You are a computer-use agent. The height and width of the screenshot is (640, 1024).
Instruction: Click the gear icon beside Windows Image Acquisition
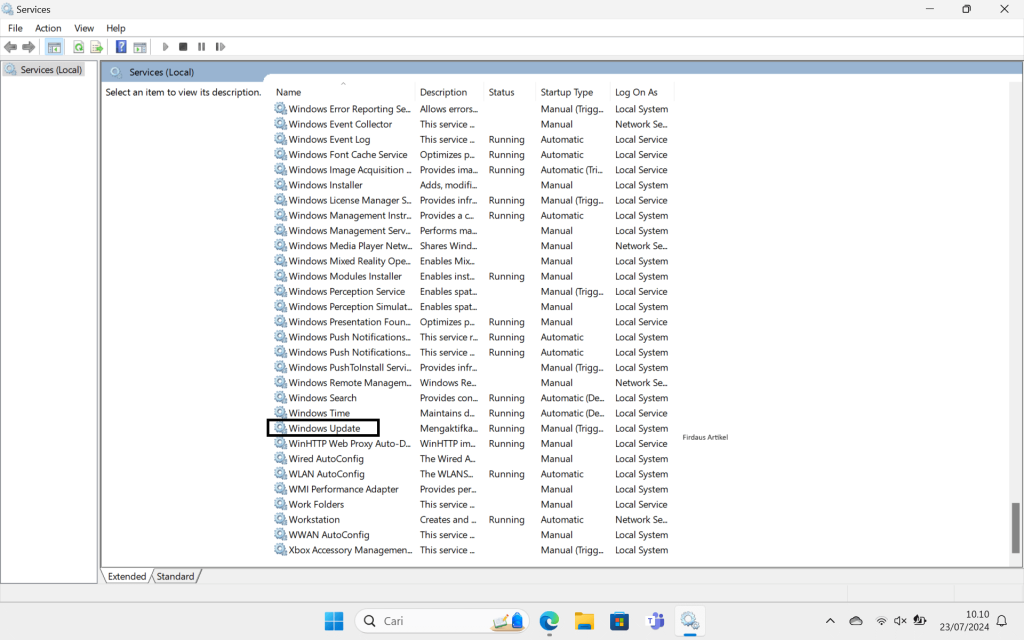pyautogui.click(x=280, y=169)
